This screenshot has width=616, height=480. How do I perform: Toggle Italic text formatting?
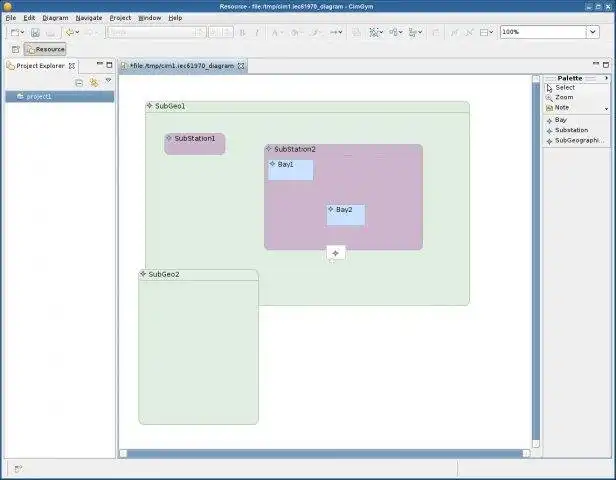coord(257,33)
